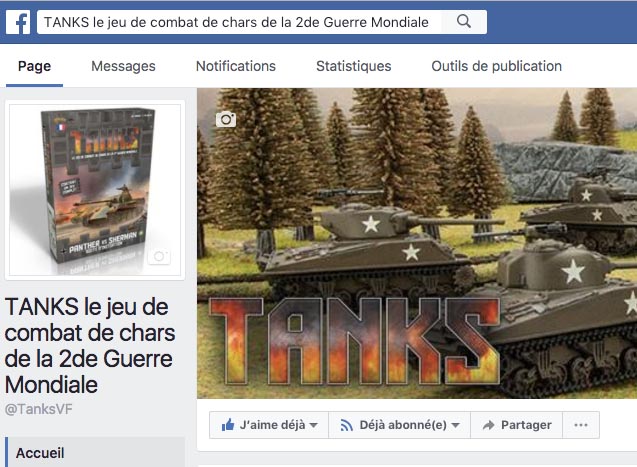The image size is (637, 467).
Task: Open the Notifications tab
Action: 236,66
